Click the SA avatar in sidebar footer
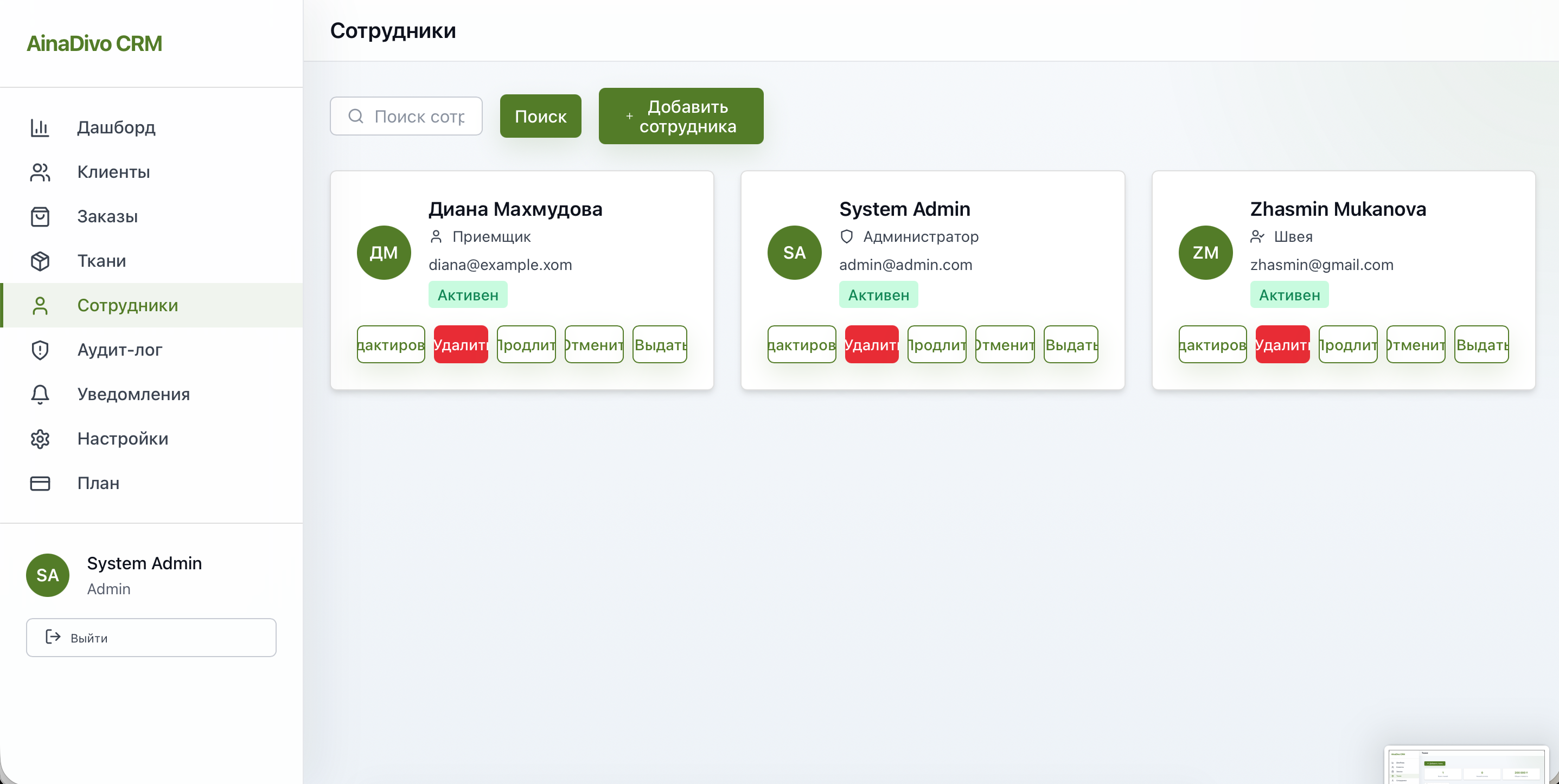Screen dimensions: 1559x784 48,575
